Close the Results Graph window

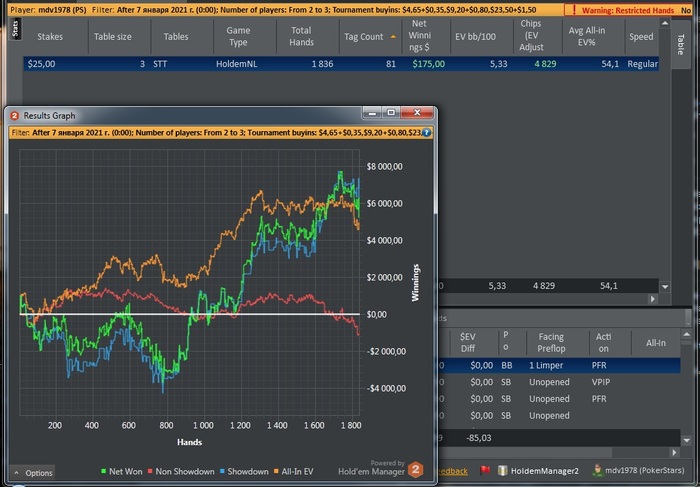point(417,112)
